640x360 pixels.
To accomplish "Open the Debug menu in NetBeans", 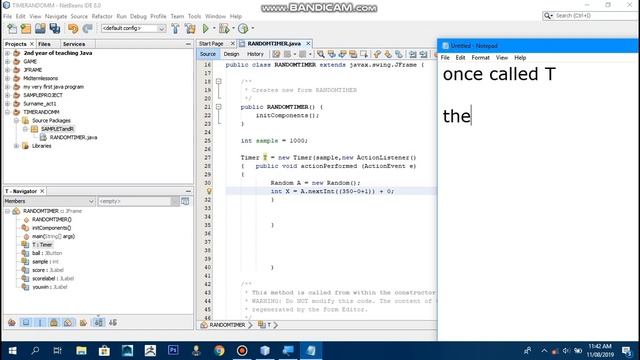I will point(138,16).
